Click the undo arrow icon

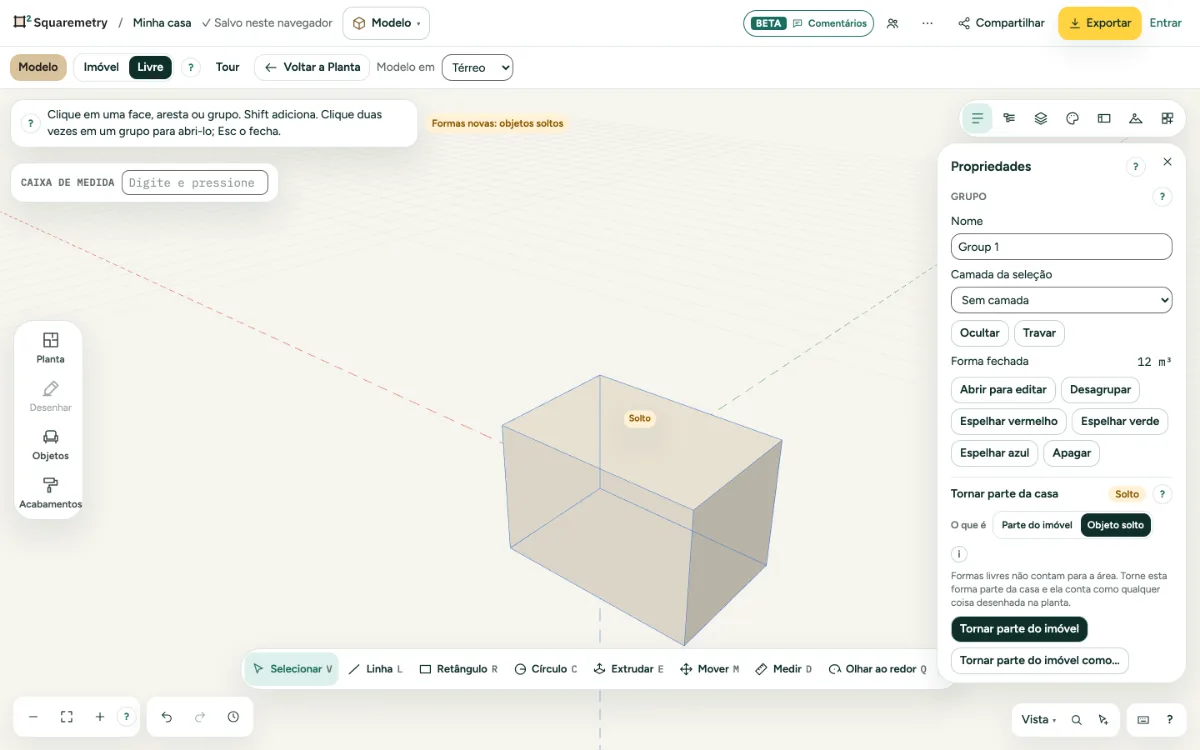(167, 717)
